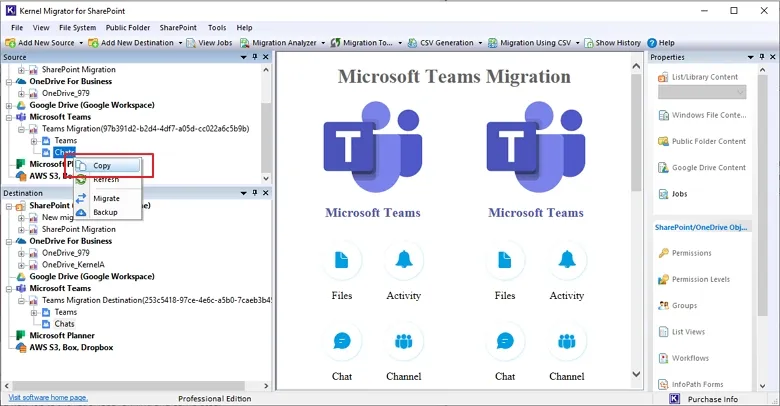Open Jobs in the Properties panel
The height and width of the screenshot is (406, 780).
point(673,194)
